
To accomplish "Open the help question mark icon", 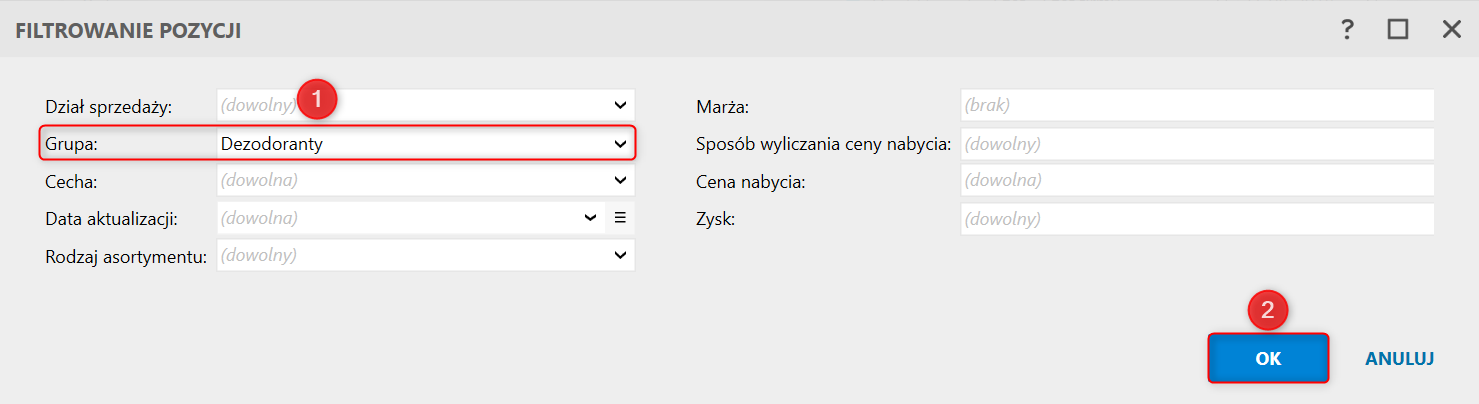I will coord(1347,30).
